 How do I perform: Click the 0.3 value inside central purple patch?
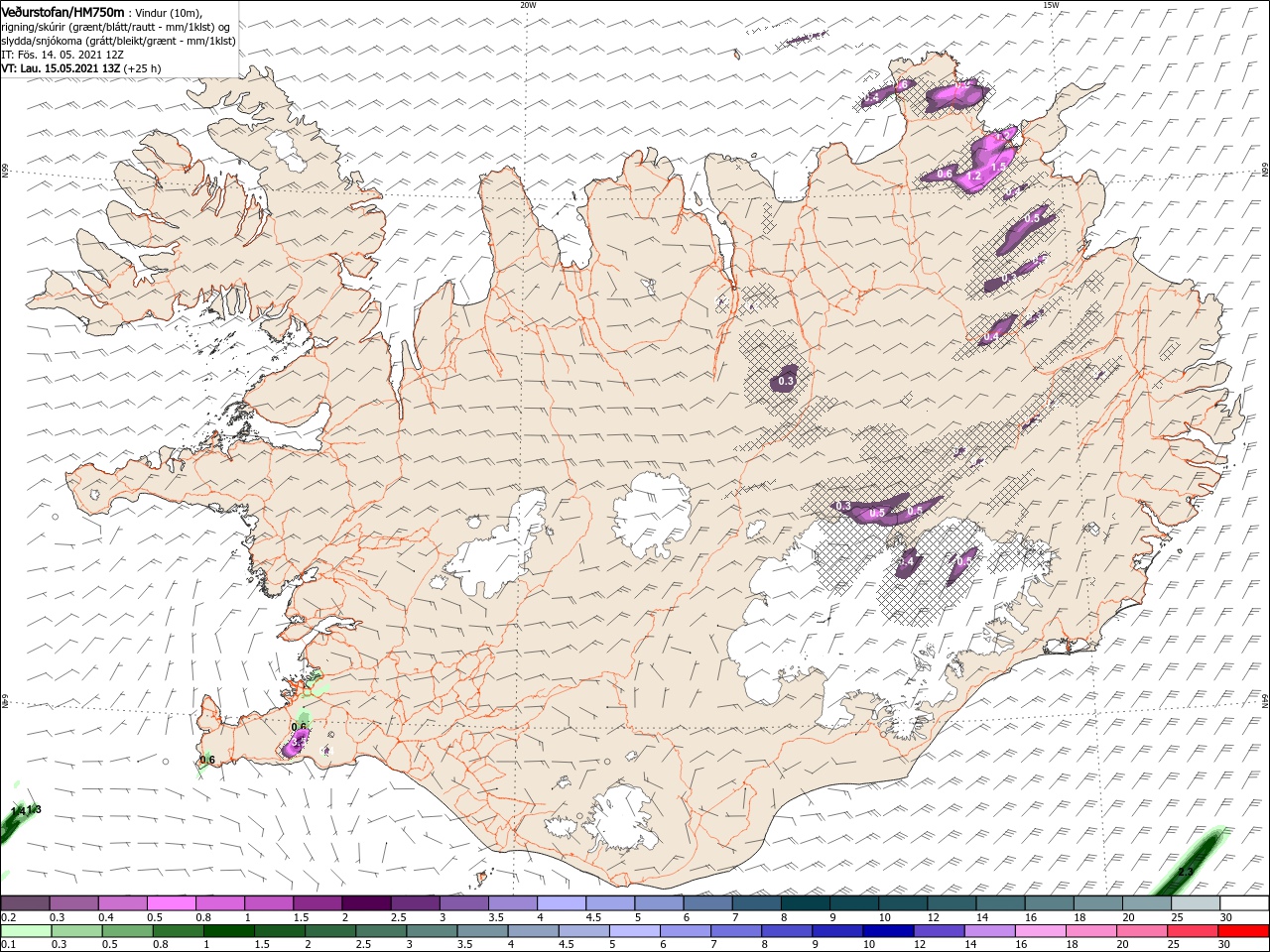click(787, 381)
